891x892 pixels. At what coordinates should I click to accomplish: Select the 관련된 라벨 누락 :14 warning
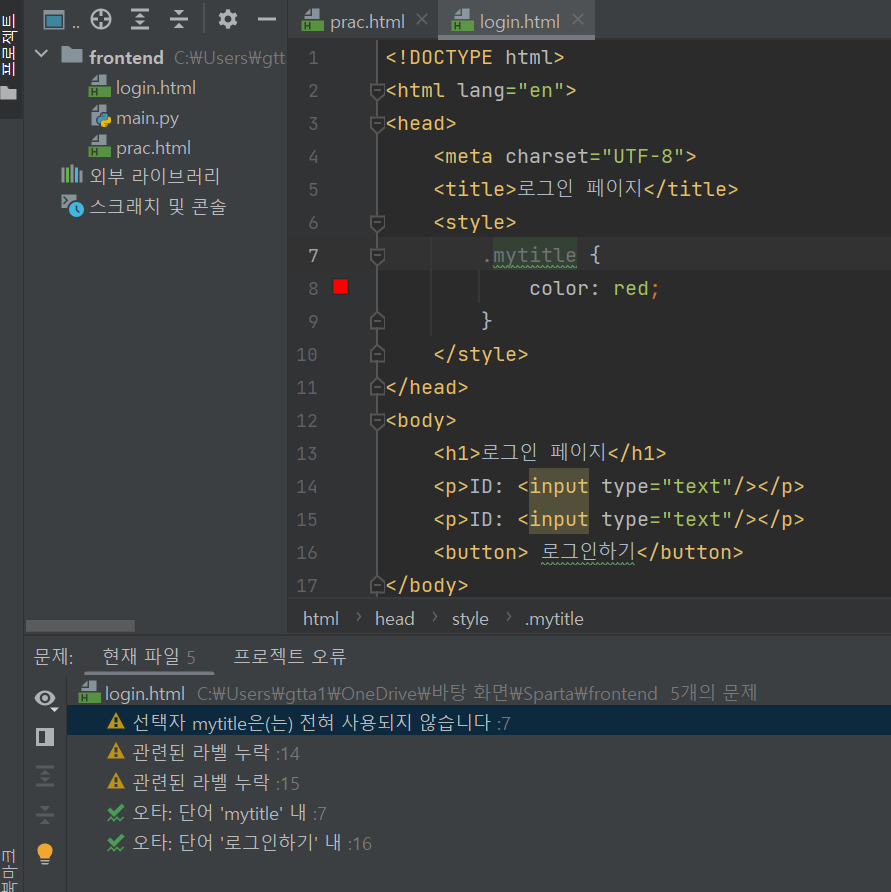tap(479, 753)
